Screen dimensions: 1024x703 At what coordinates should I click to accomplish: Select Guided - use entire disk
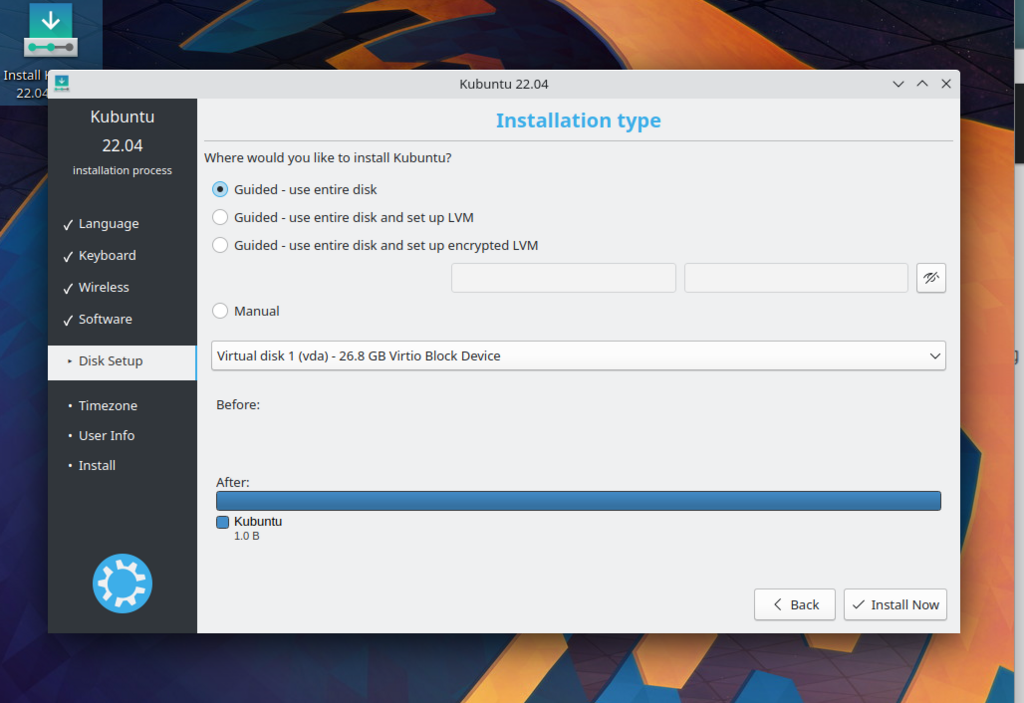(220, 189)
